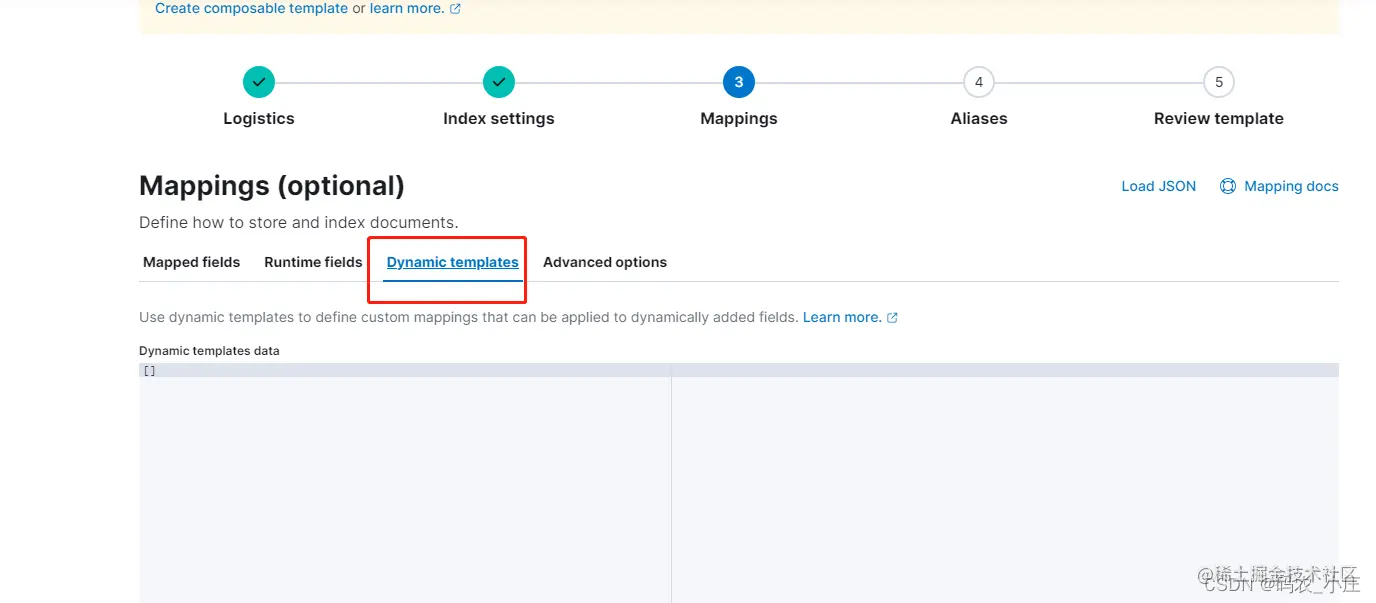Select the Dynamic templates tab

tap(453, 262)
